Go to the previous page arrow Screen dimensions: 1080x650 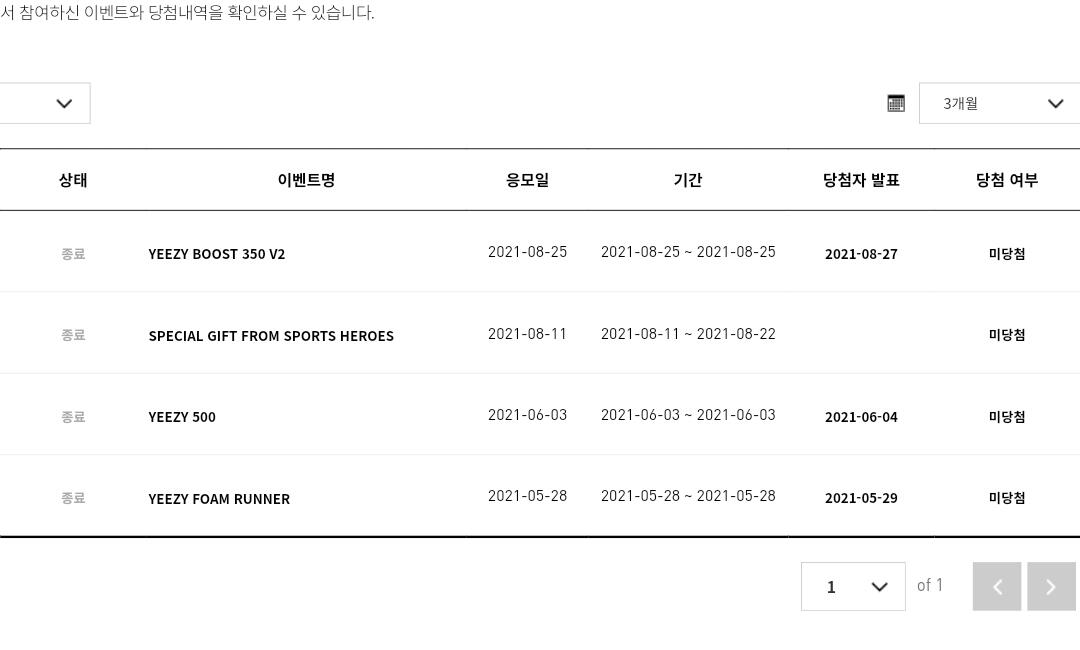997,586
